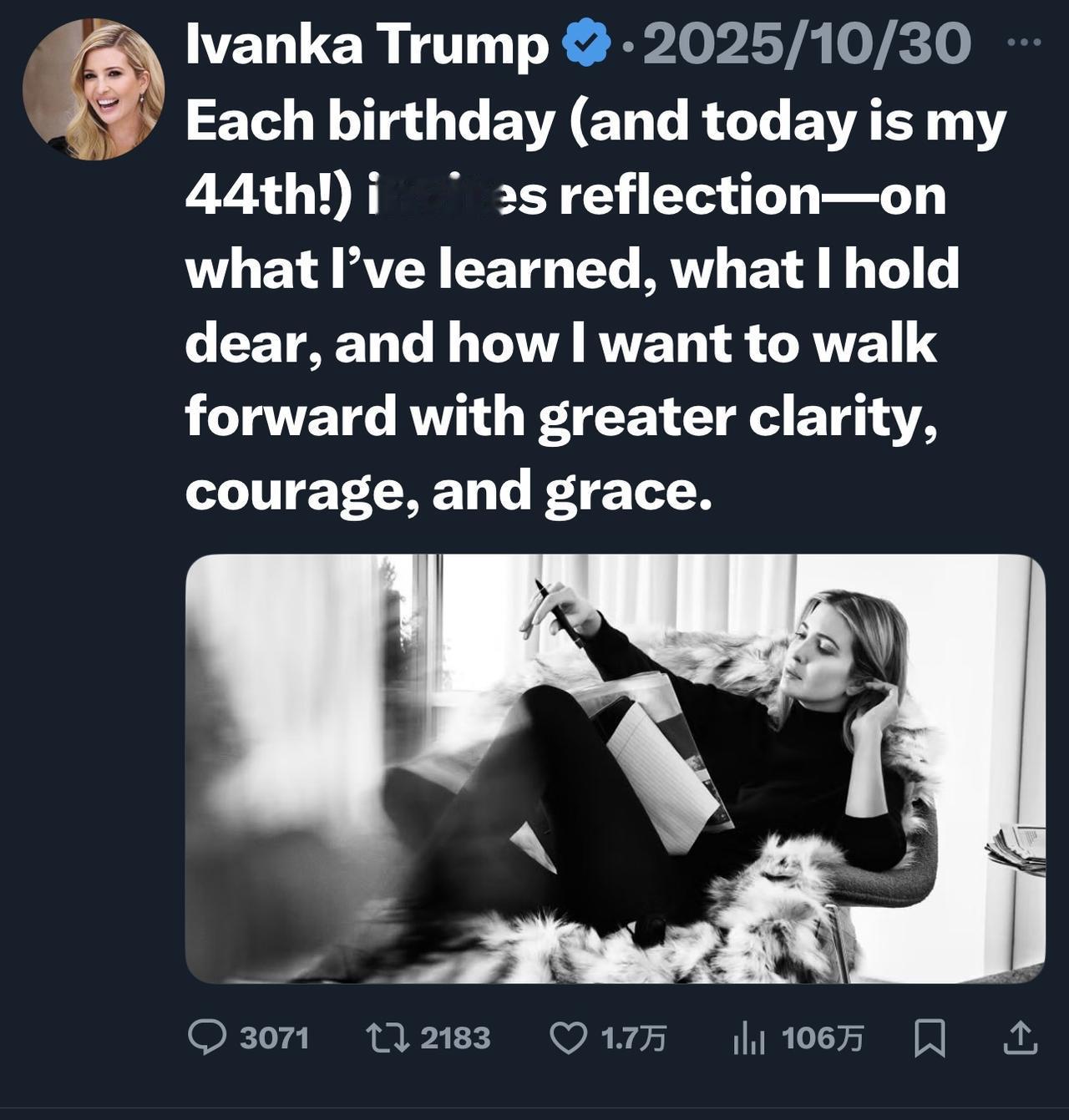Click the 106万 views count

tap(823, 1038)
